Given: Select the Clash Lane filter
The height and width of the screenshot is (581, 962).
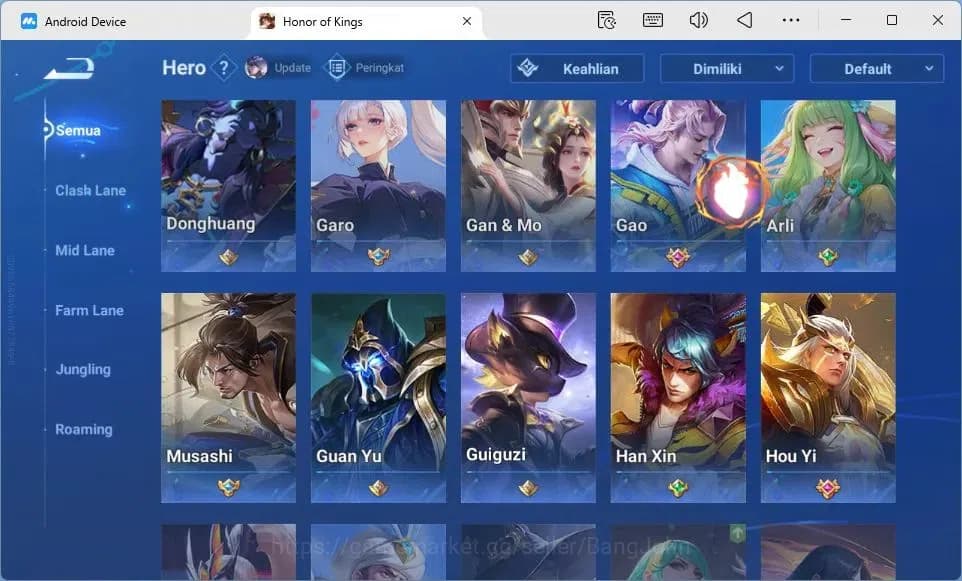Looking at the screenshot, I should tap(90, 190).
